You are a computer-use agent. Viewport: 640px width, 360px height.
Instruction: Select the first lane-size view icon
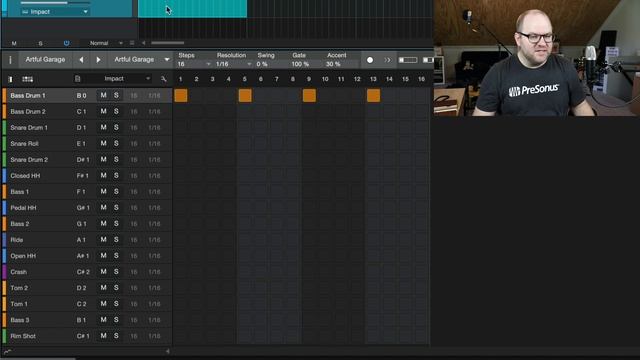point(408,60)
